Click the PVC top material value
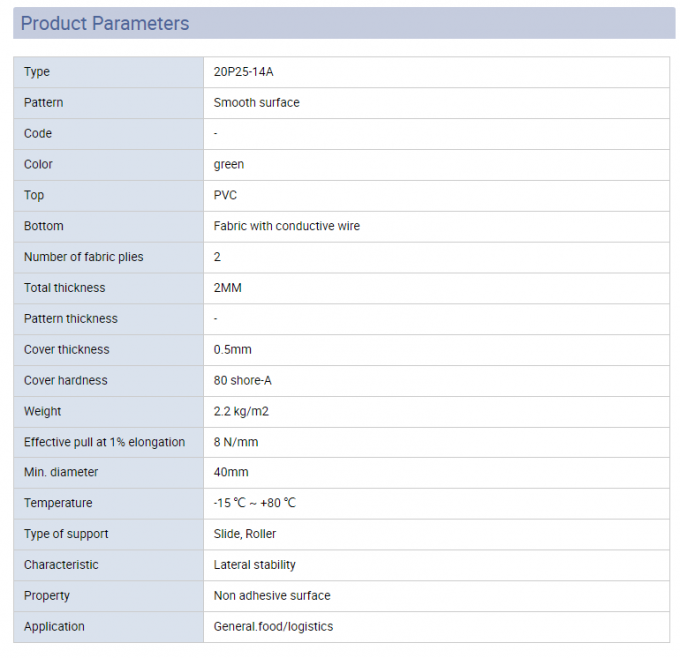680x658 pixels. coord(225,196)
